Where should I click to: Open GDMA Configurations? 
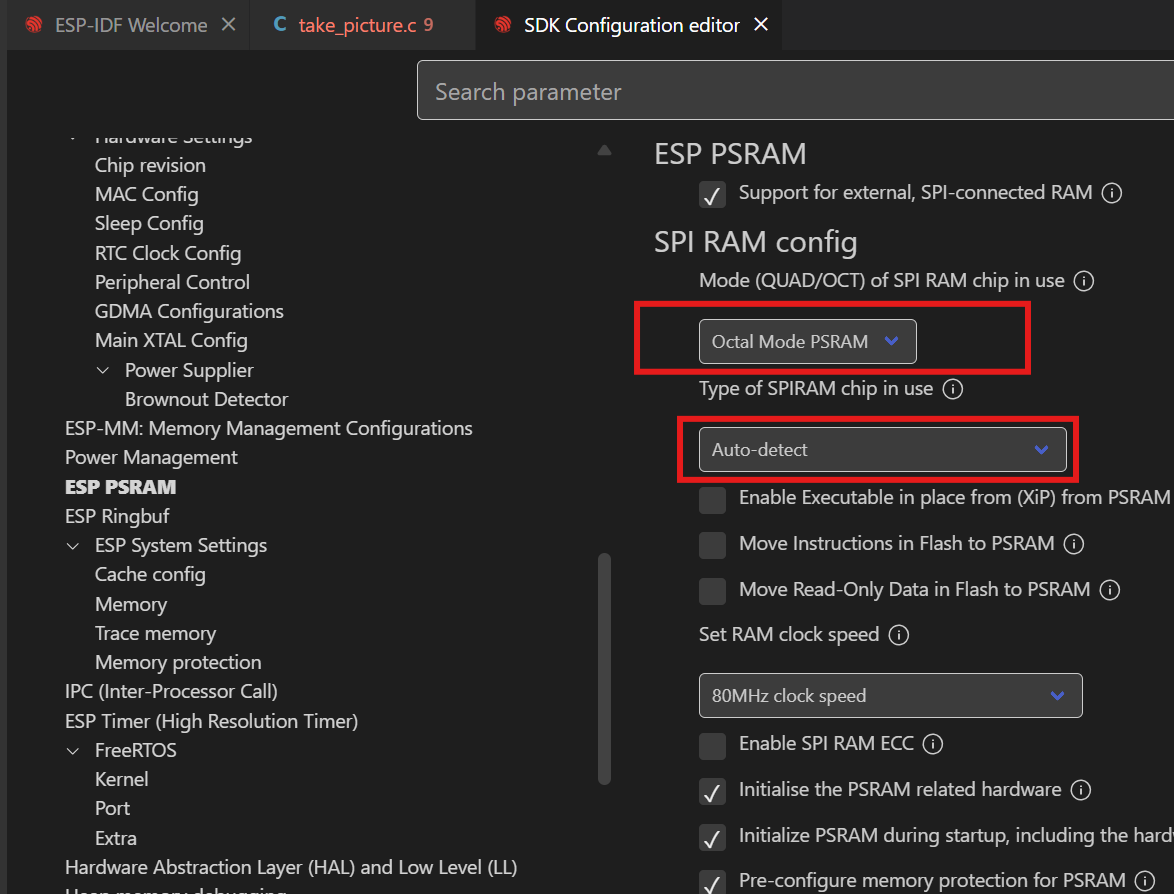coord(189,311)
